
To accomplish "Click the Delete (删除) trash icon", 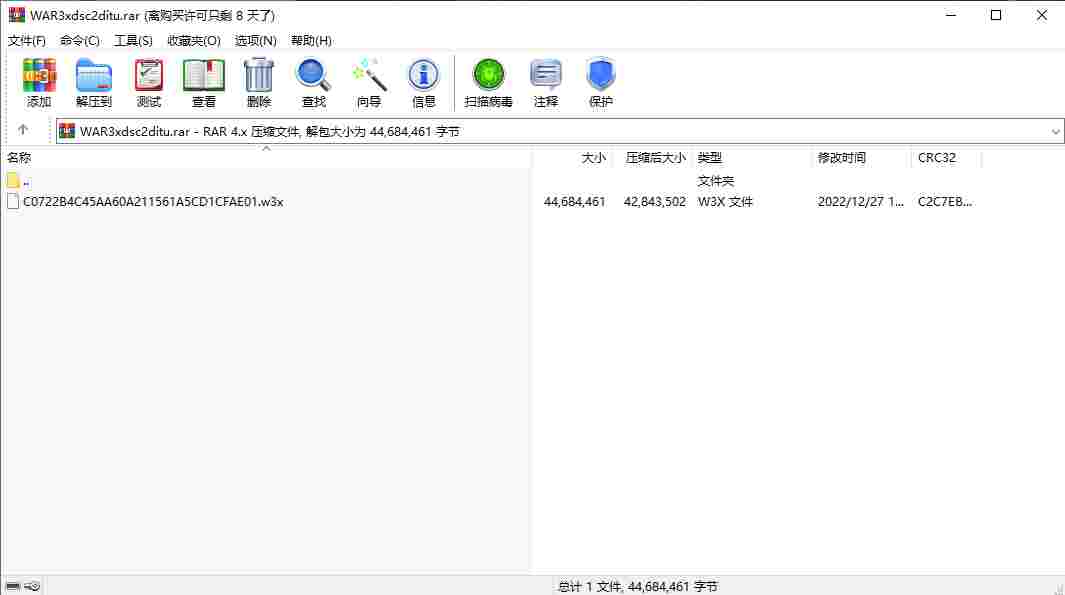I will coord(259,82).
